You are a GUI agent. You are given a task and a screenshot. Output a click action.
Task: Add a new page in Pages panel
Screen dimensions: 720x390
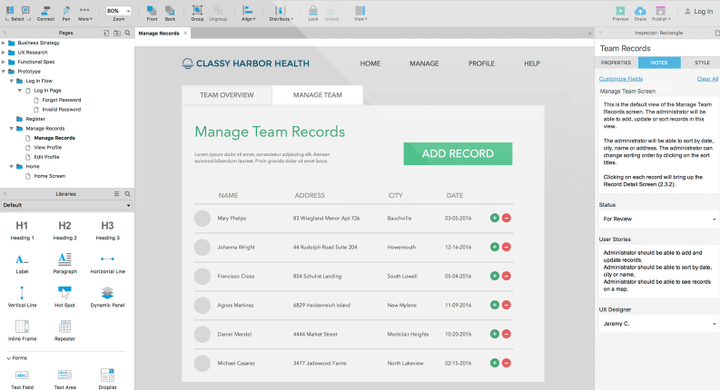[106, 33]
